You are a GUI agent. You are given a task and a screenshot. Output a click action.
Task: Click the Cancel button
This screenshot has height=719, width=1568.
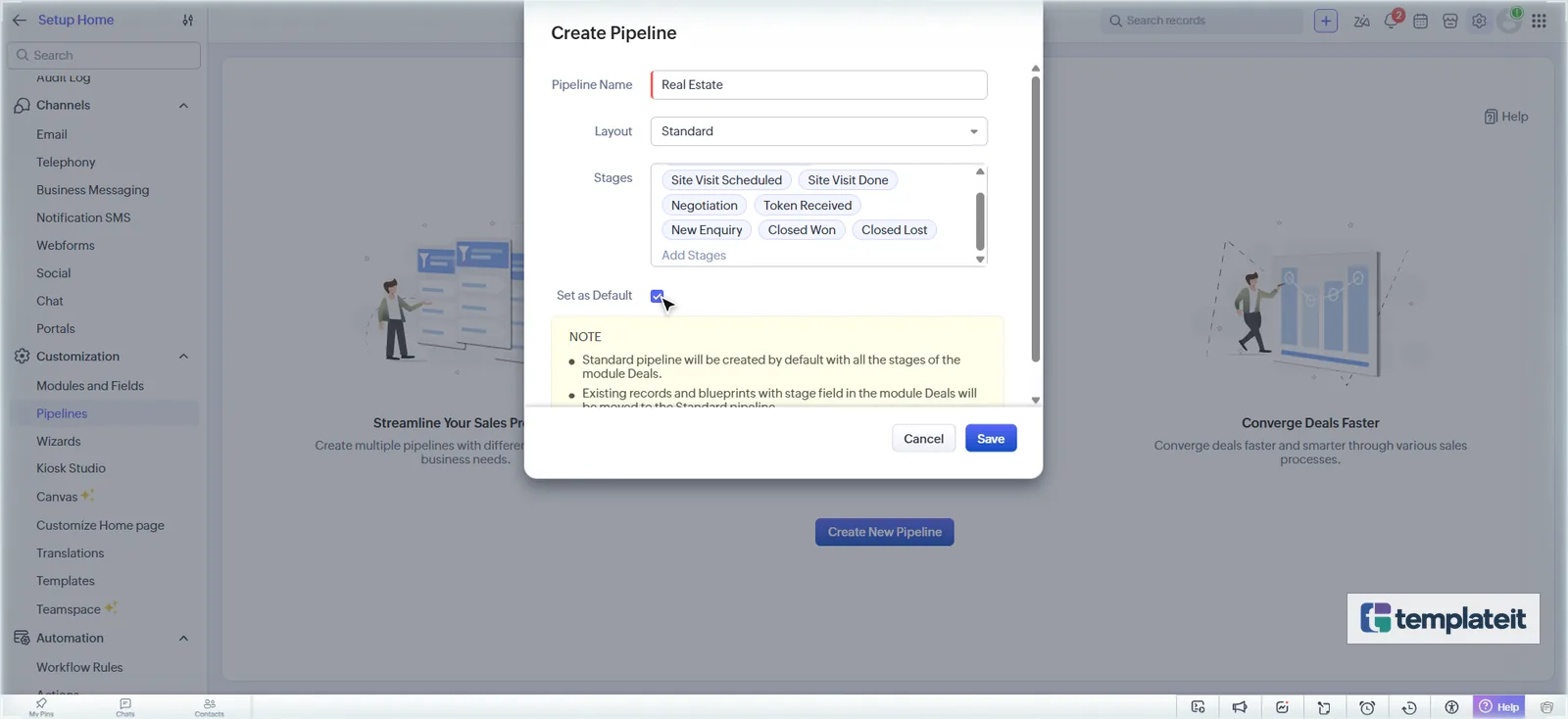(923, 439)
